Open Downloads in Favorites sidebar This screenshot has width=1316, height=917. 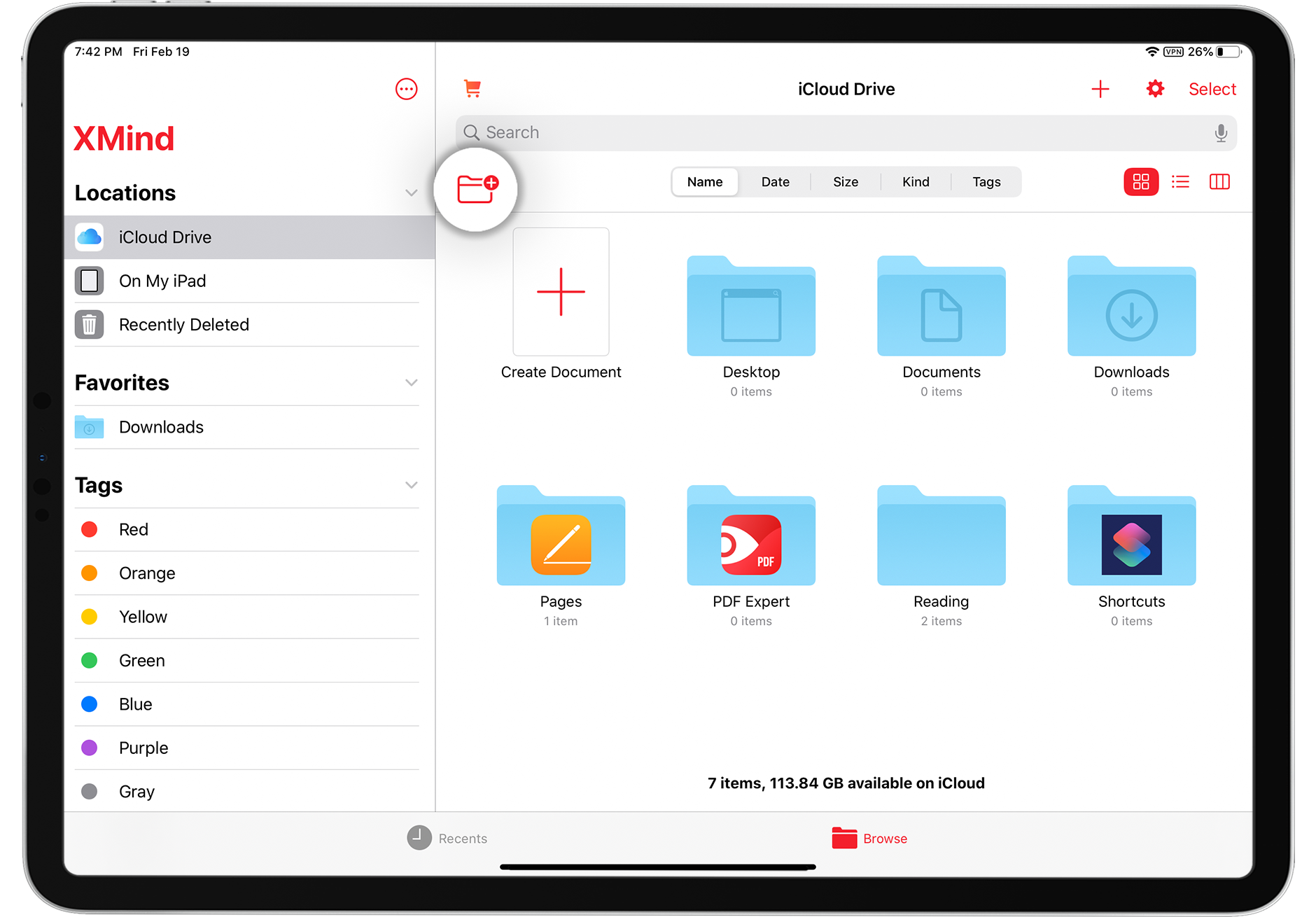point(249,427)
